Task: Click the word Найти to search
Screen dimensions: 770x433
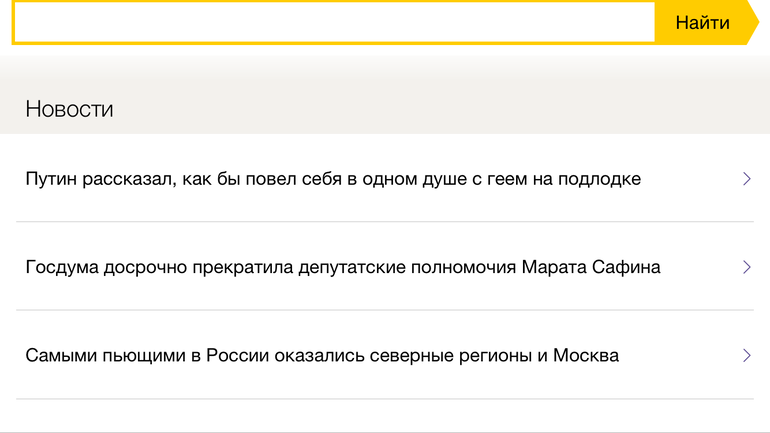Action: click(702, 23)
